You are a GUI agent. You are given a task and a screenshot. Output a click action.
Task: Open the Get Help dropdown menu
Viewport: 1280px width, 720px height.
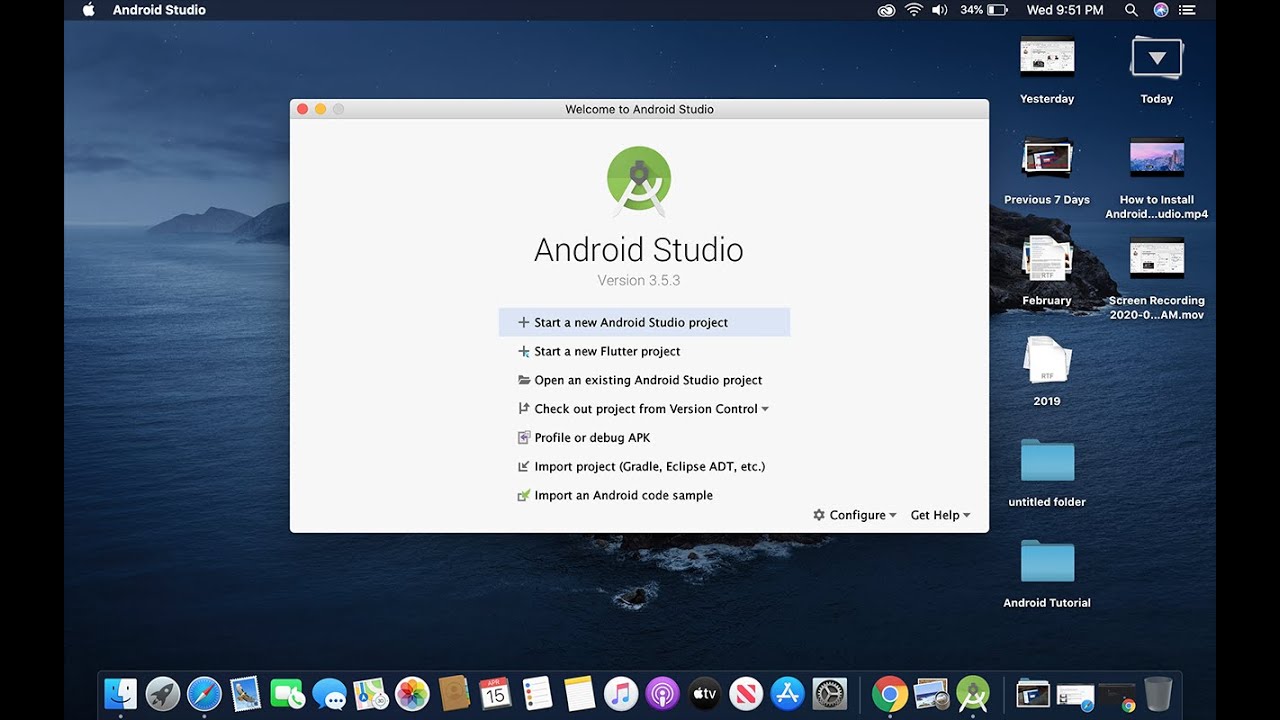[941, 515]
